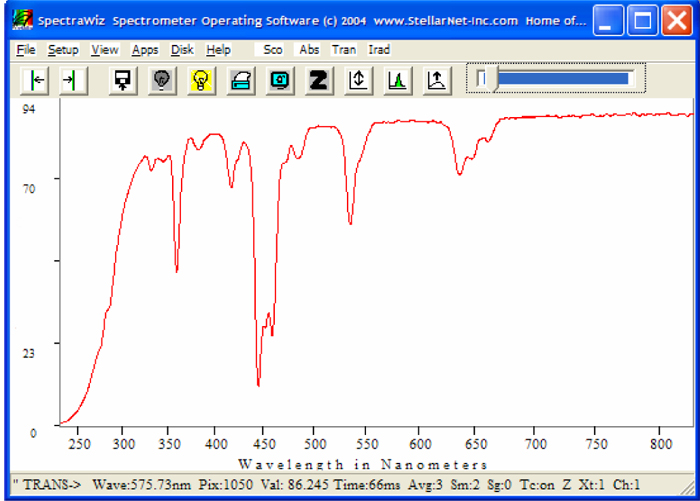
Task: Click the deepest spectrum dip near 445 nm
Action: point(258,384)
